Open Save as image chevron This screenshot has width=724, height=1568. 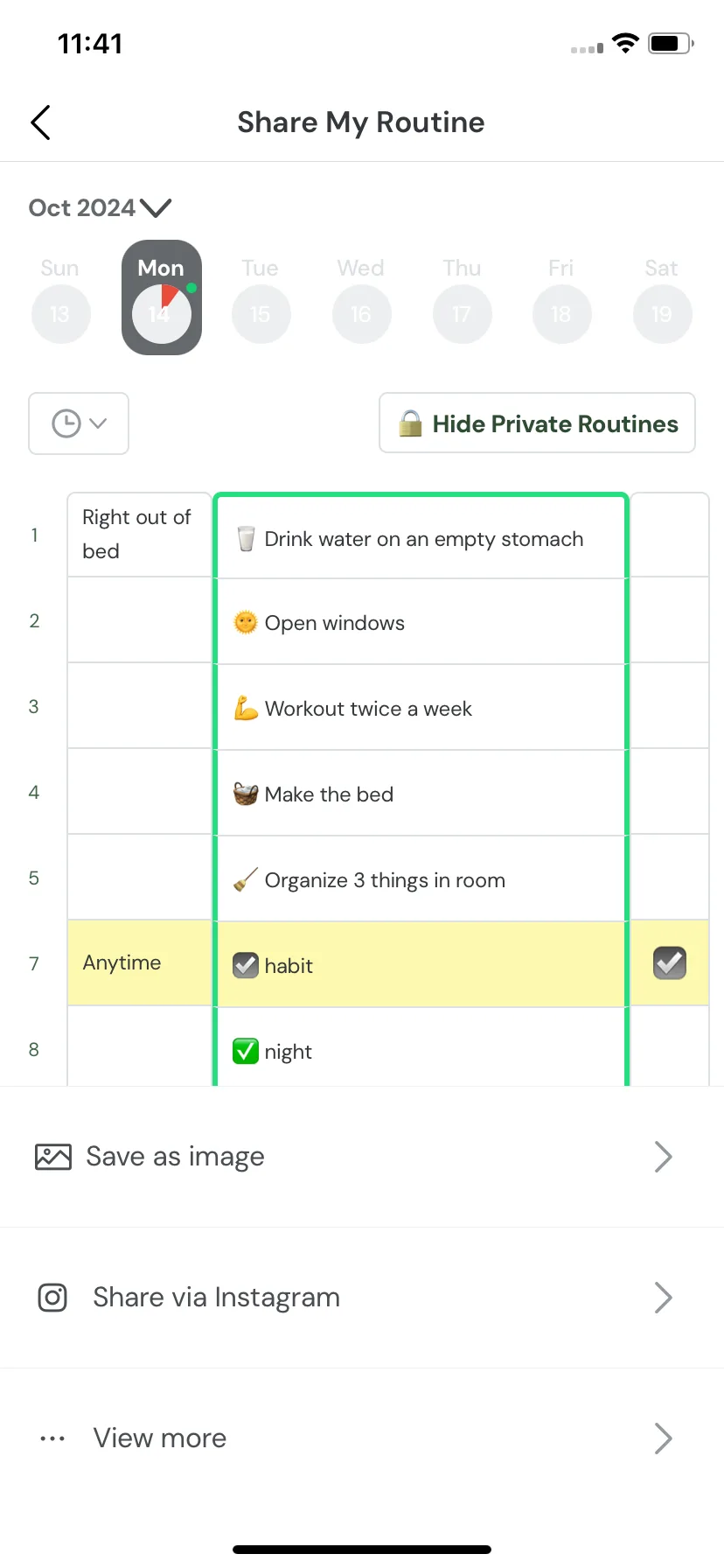pyautogui.click(x=663, y=1157)
